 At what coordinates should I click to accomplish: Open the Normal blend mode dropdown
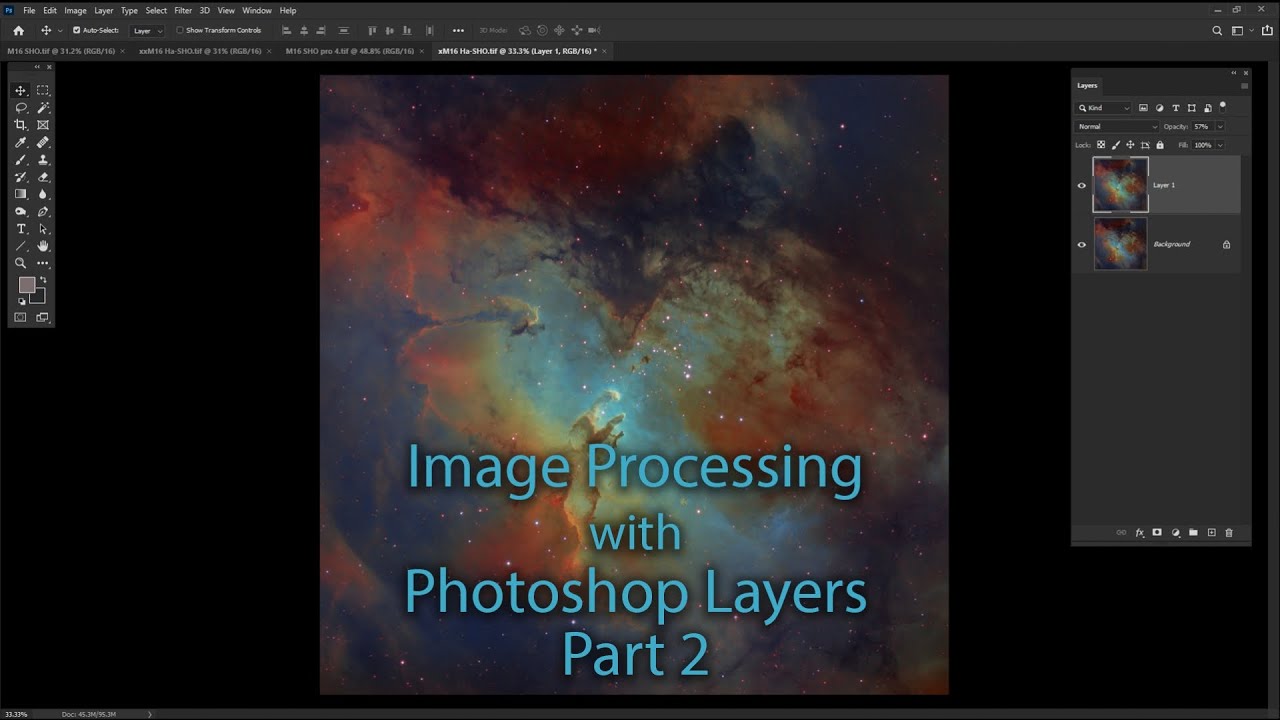[x=1117, y=127]
